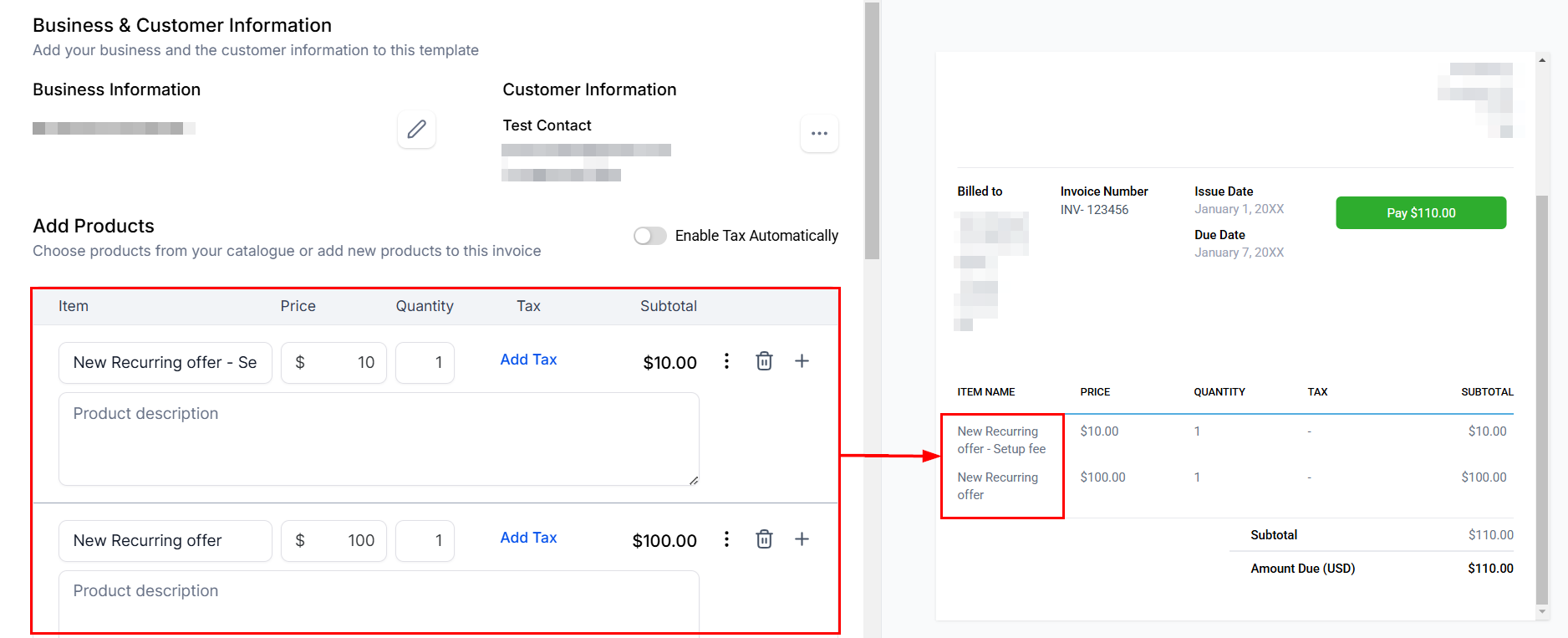Click the first Product description text area
The image size is (1568, 638).
click(379, 439)
